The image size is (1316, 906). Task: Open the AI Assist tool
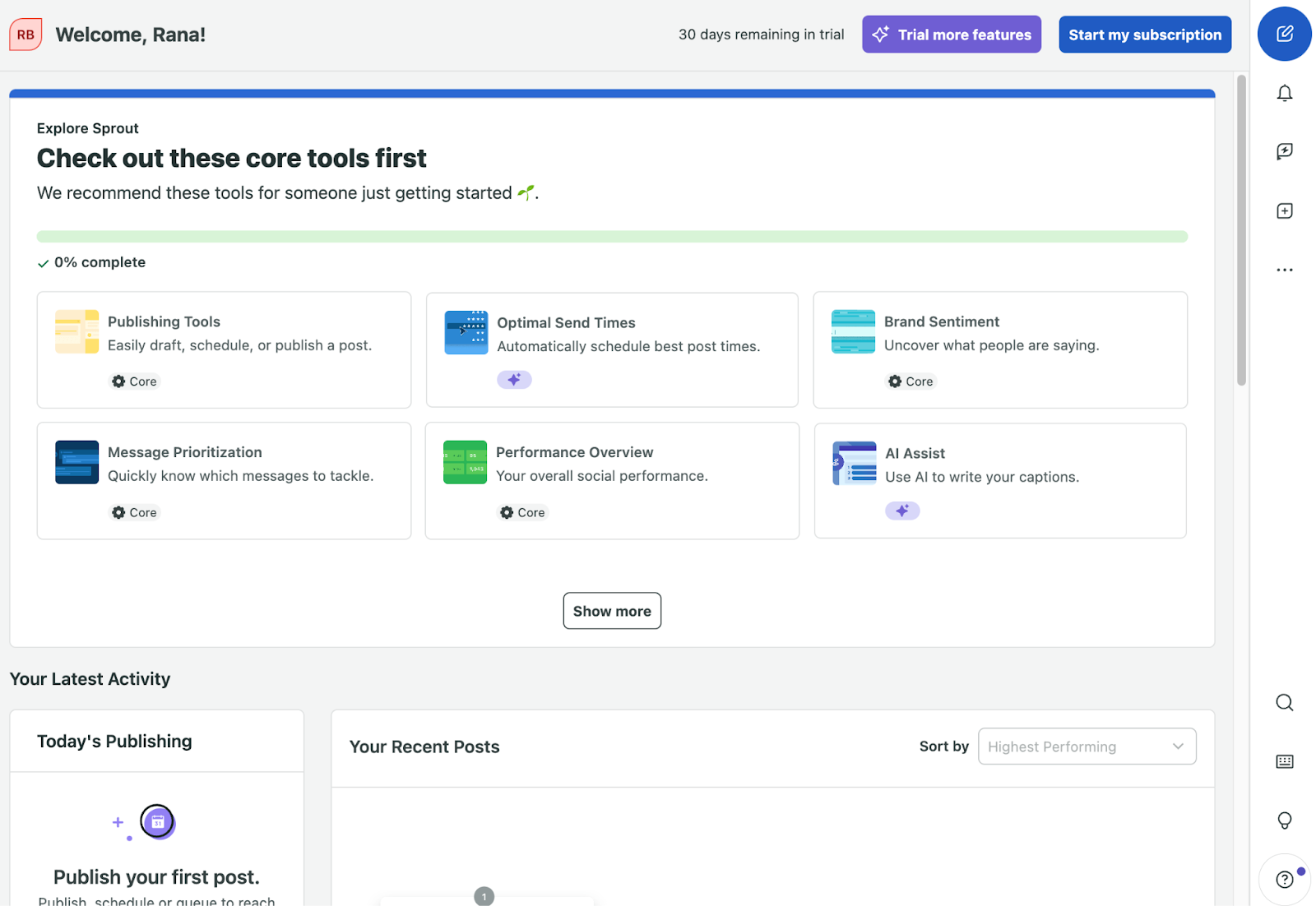point(999,480)
